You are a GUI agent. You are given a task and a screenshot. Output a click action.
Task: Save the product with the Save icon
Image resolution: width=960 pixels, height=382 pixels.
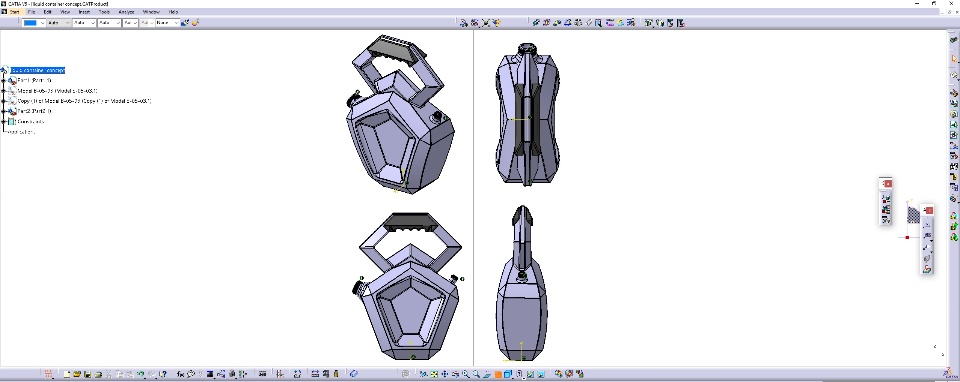(x=88, y=373)
